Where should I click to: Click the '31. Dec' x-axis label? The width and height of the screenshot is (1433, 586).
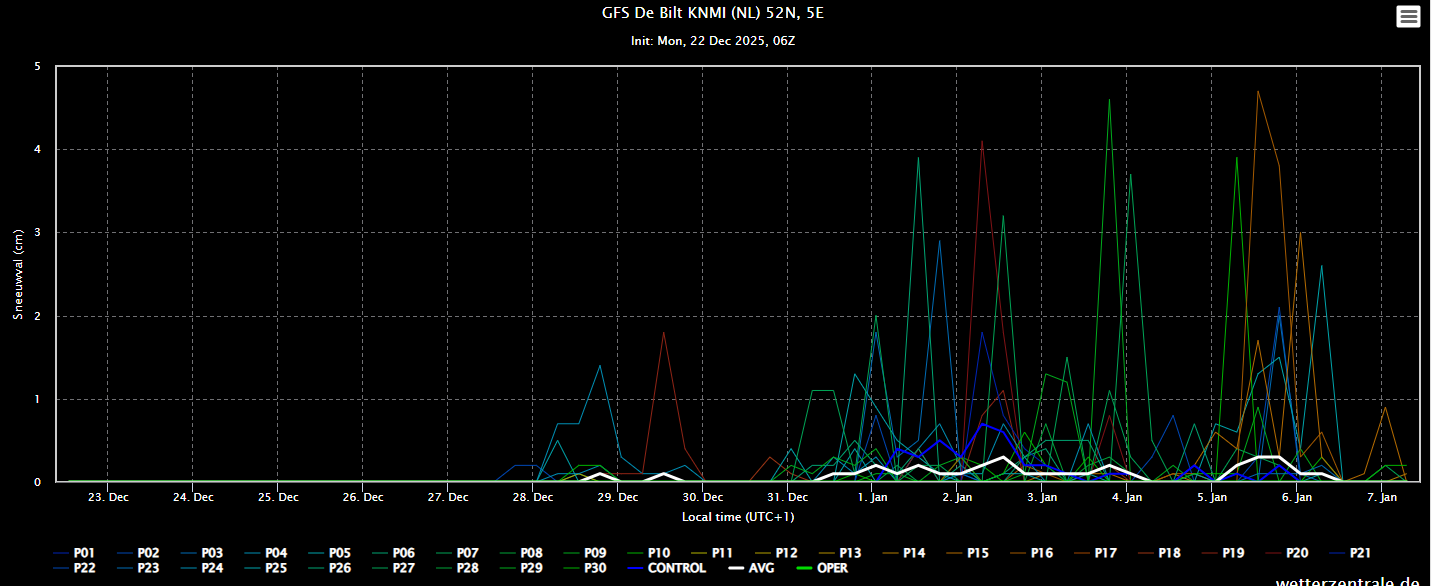click(788, 497)
